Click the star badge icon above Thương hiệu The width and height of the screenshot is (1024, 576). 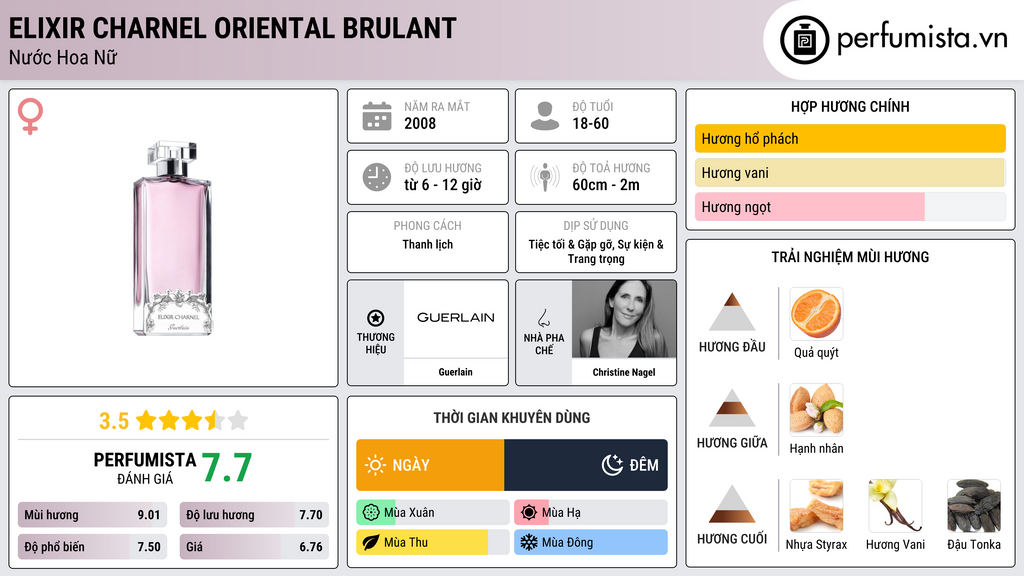pyautogui.click(x=376, y=318)
